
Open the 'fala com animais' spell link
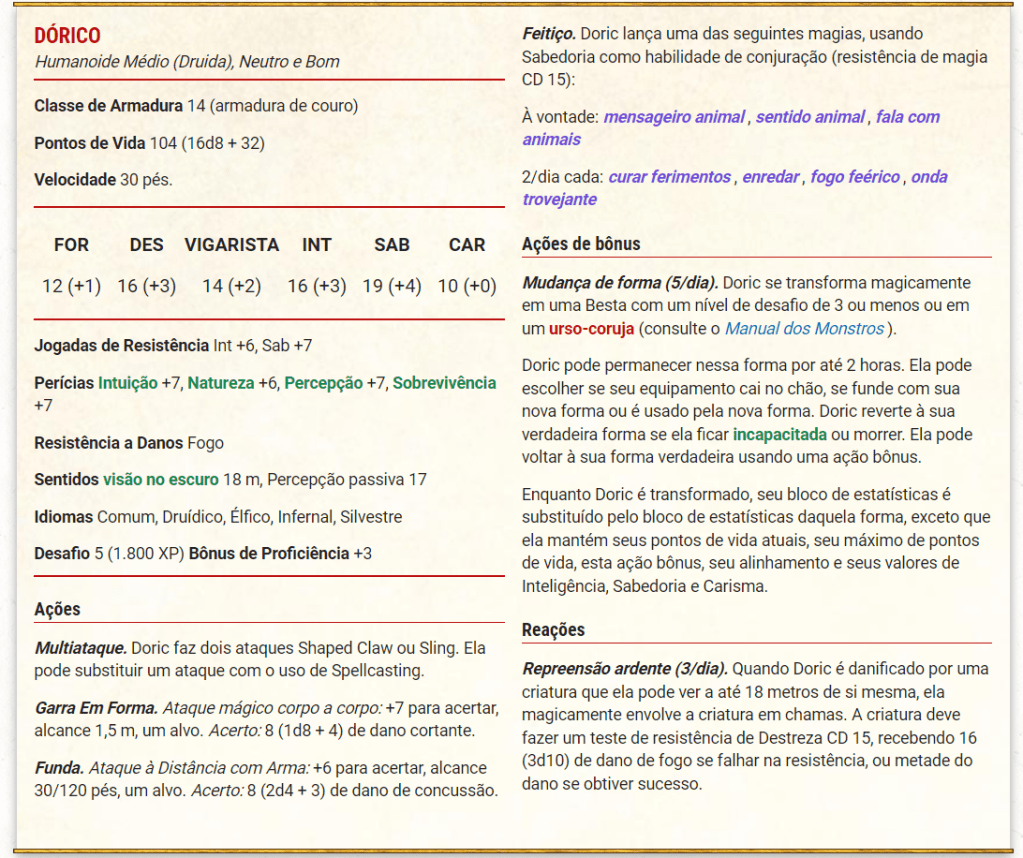(908, 117)
